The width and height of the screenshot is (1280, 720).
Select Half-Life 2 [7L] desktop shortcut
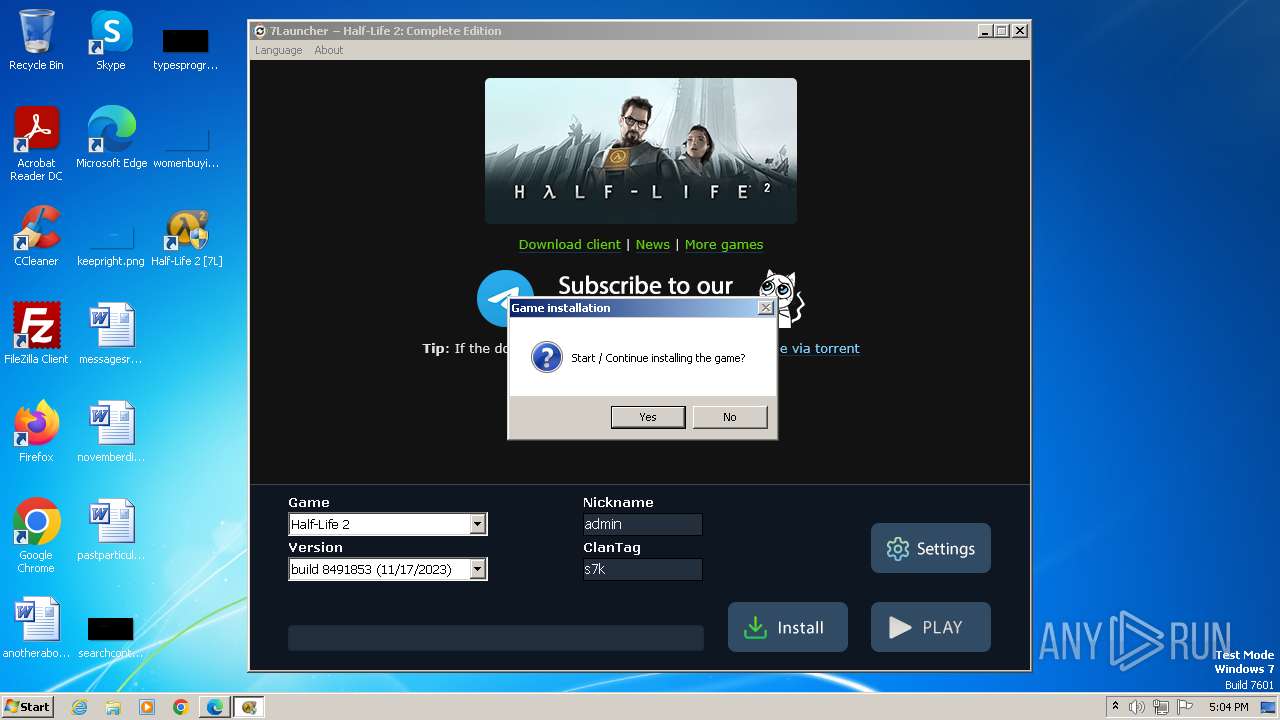tap(186, 237)
